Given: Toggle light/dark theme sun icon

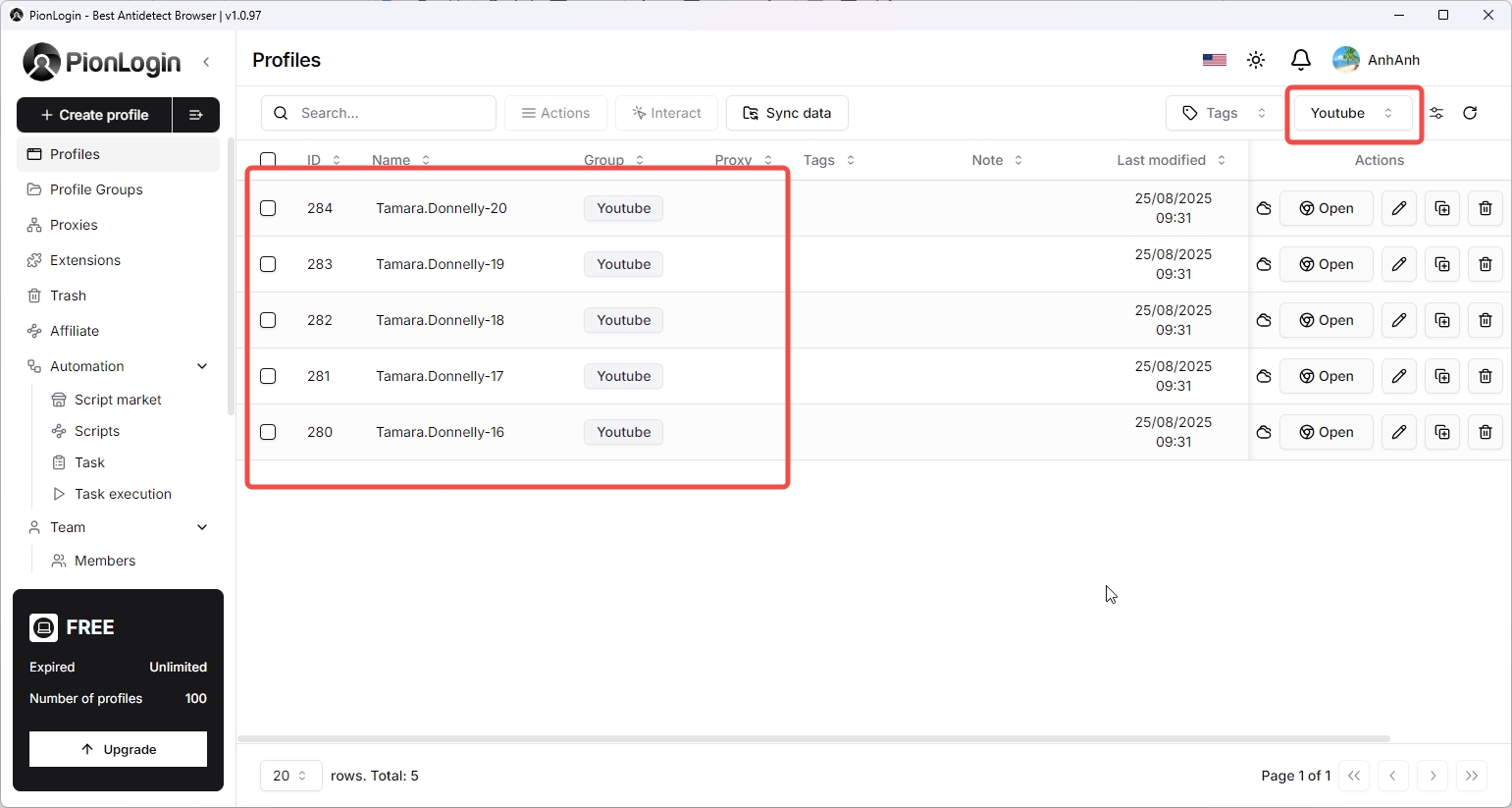Looking at the screenshot, I should click(1256, 60).
